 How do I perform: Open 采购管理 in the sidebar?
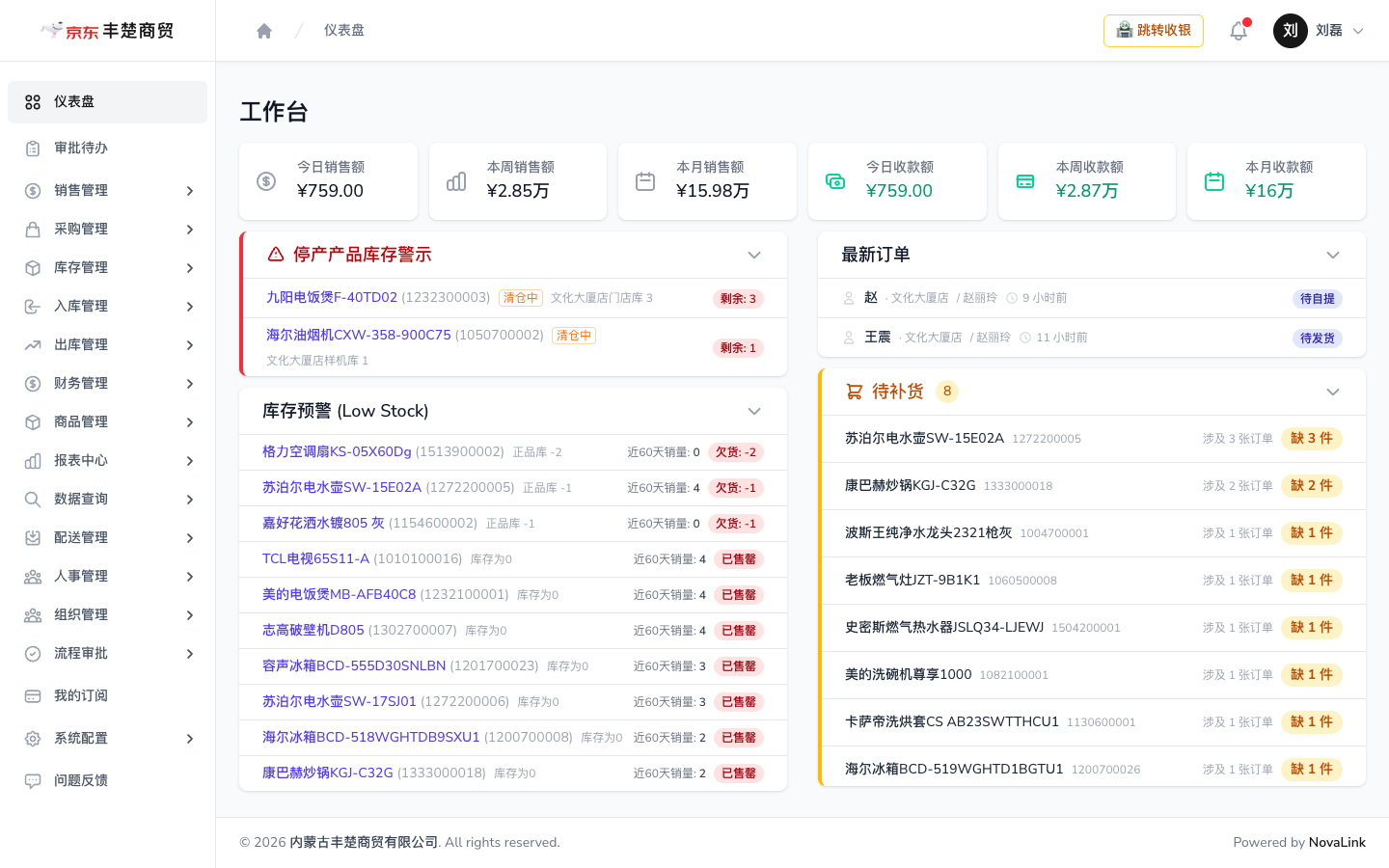107,230
